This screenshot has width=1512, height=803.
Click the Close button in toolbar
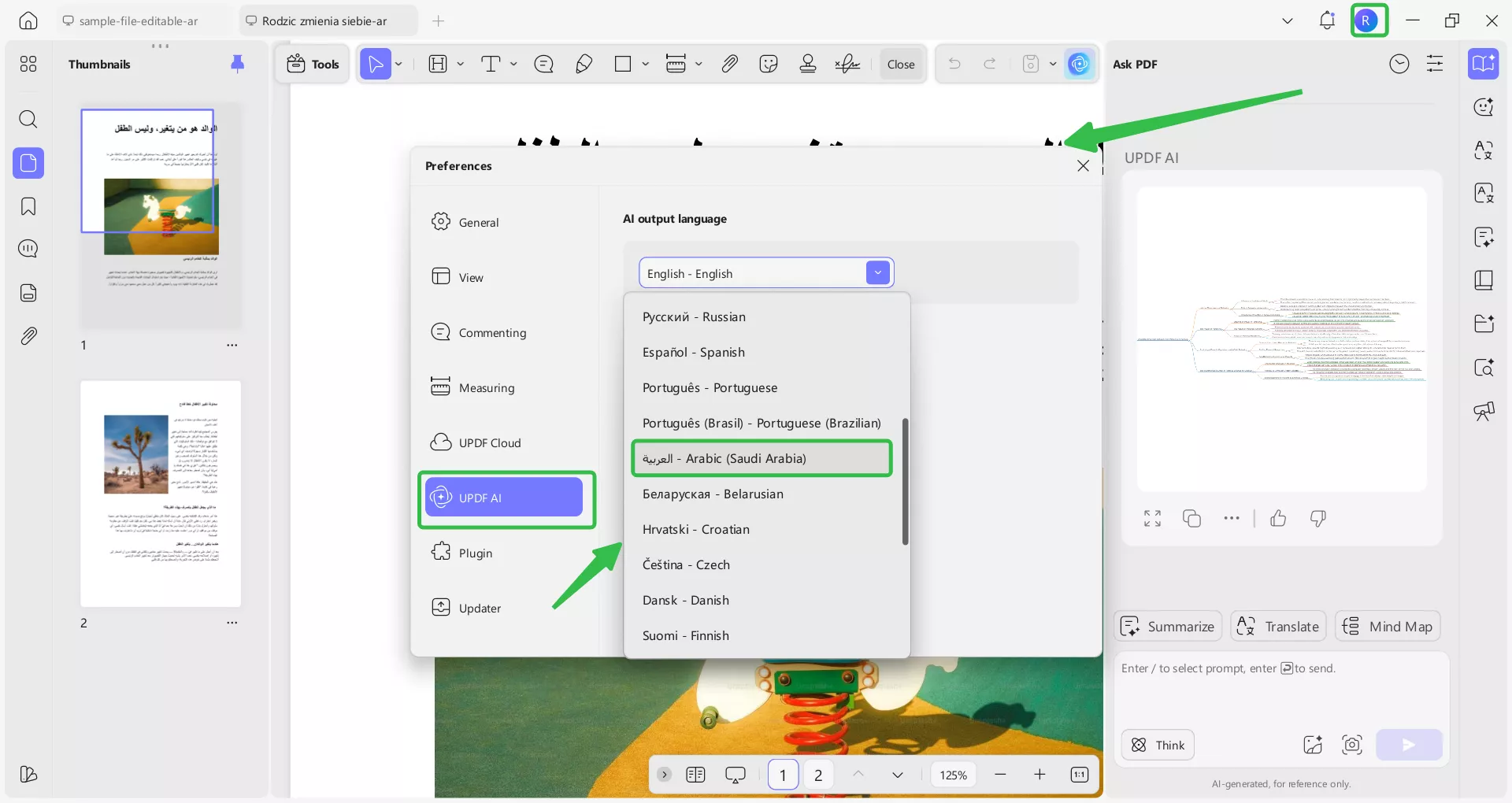(x=901, y=64)
